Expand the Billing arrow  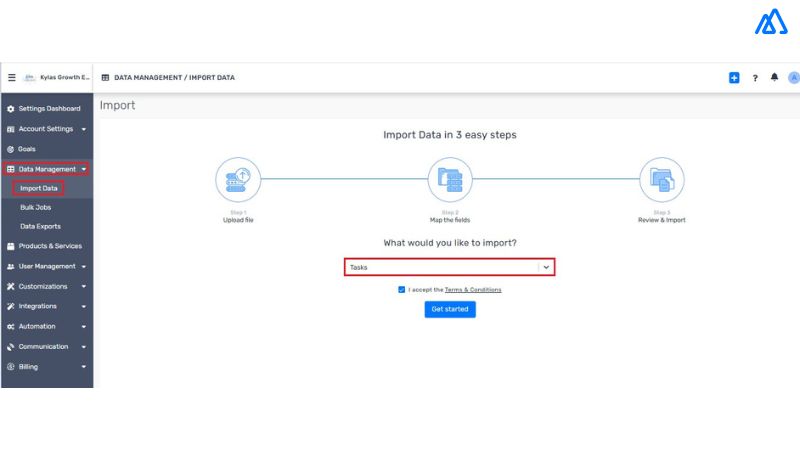tap(84, 367)
